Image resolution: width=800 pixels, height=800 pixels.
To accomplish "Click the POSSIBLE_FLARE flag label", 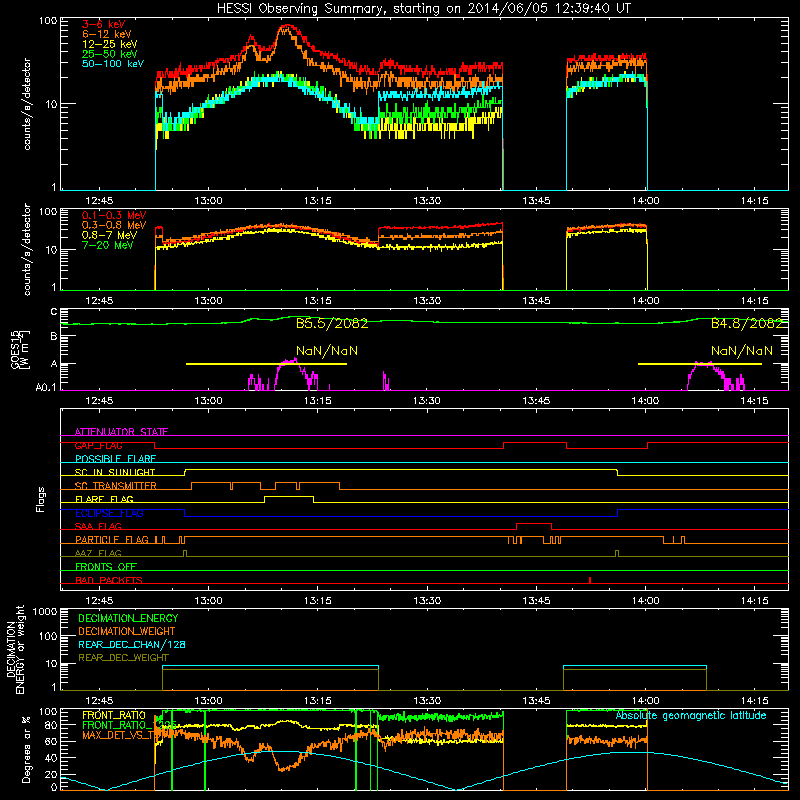I will tap(115, 459).
